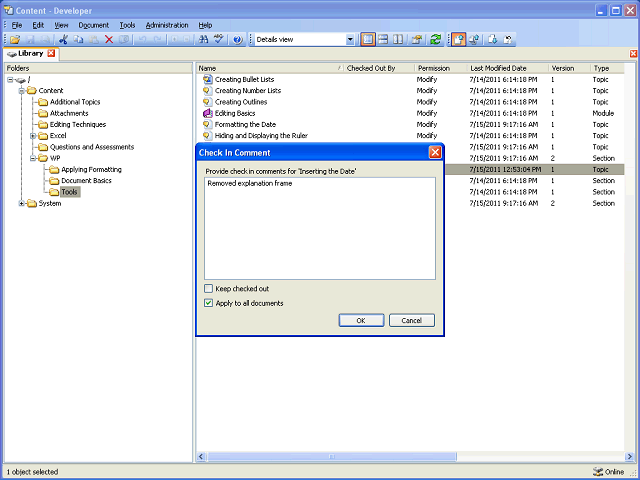Screen dimensions: 640x480
Task: Sort by the Name column header
Action: point(270,68)
